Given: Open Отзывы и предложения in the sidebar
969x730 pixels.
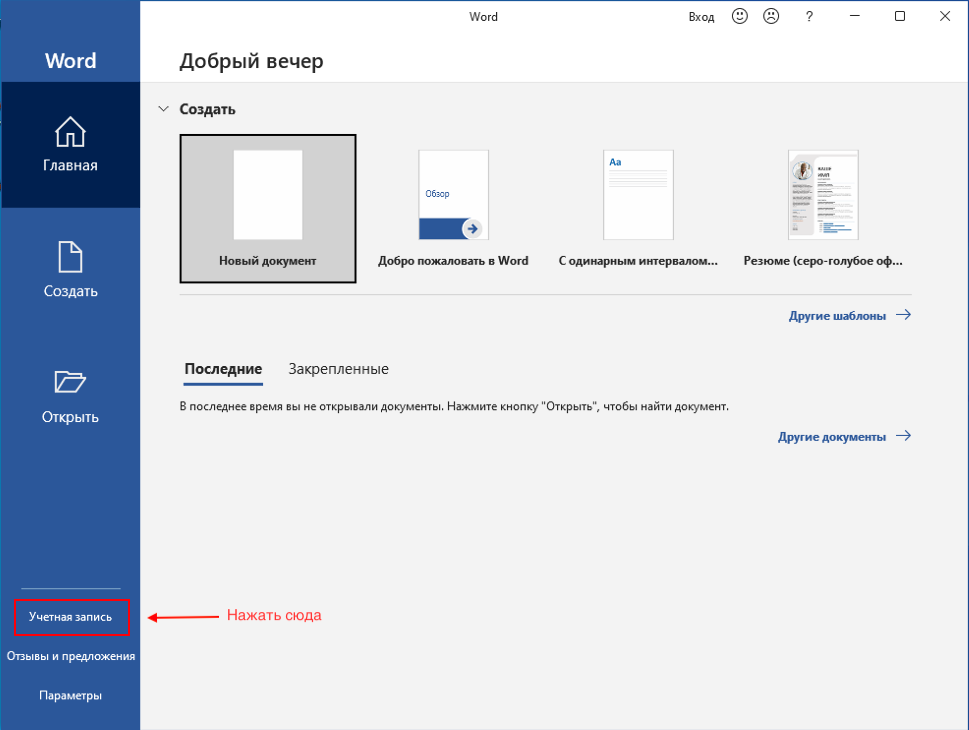Looking at the screenshot, I should click(70, 656).
